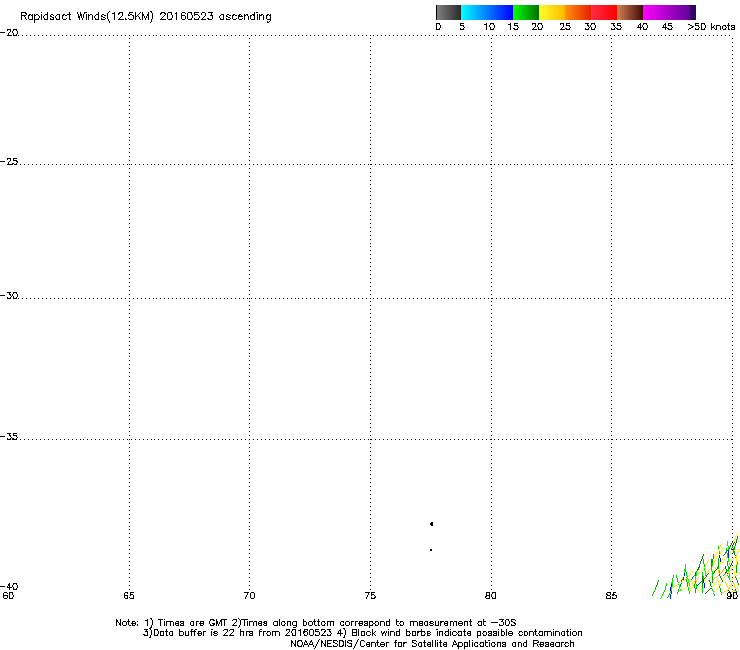The height and width of the screenshot is (650, 740).
Task: Click the gray 0-5 knots color segment
Action: 448,12
